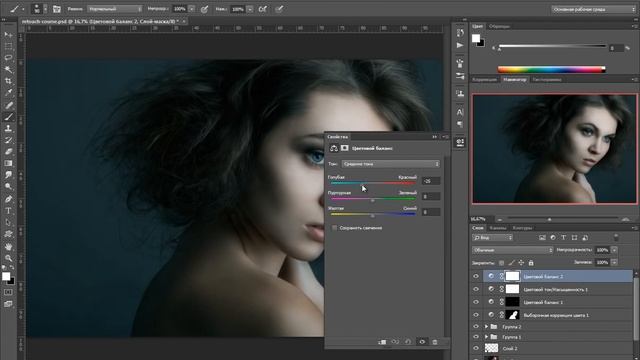Screen dimensions: 640x360
Task: Open the Тон dropdown in Properties
Action: click(391, 164)
